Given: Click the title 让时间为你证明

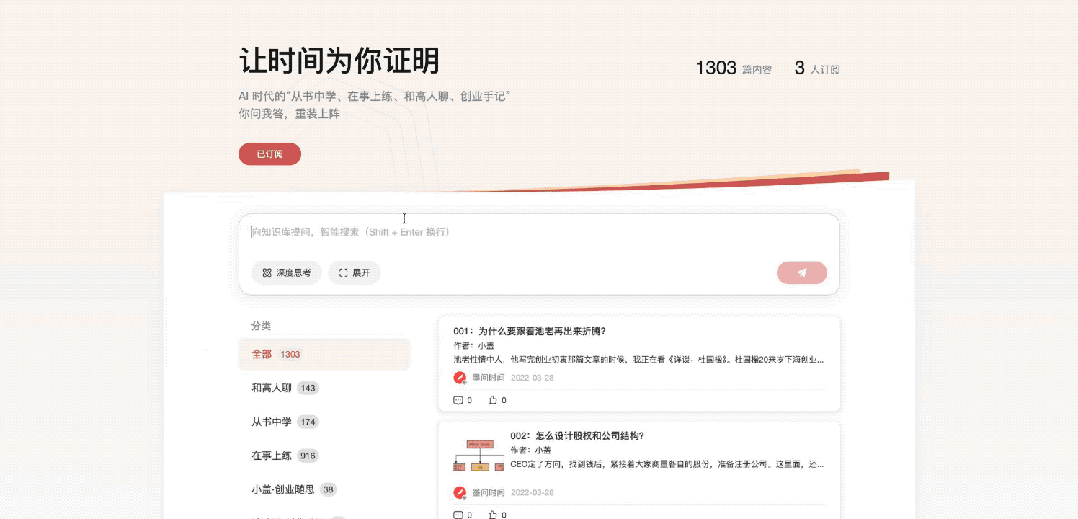Looking at the screenshot, I should coord(339,61).
